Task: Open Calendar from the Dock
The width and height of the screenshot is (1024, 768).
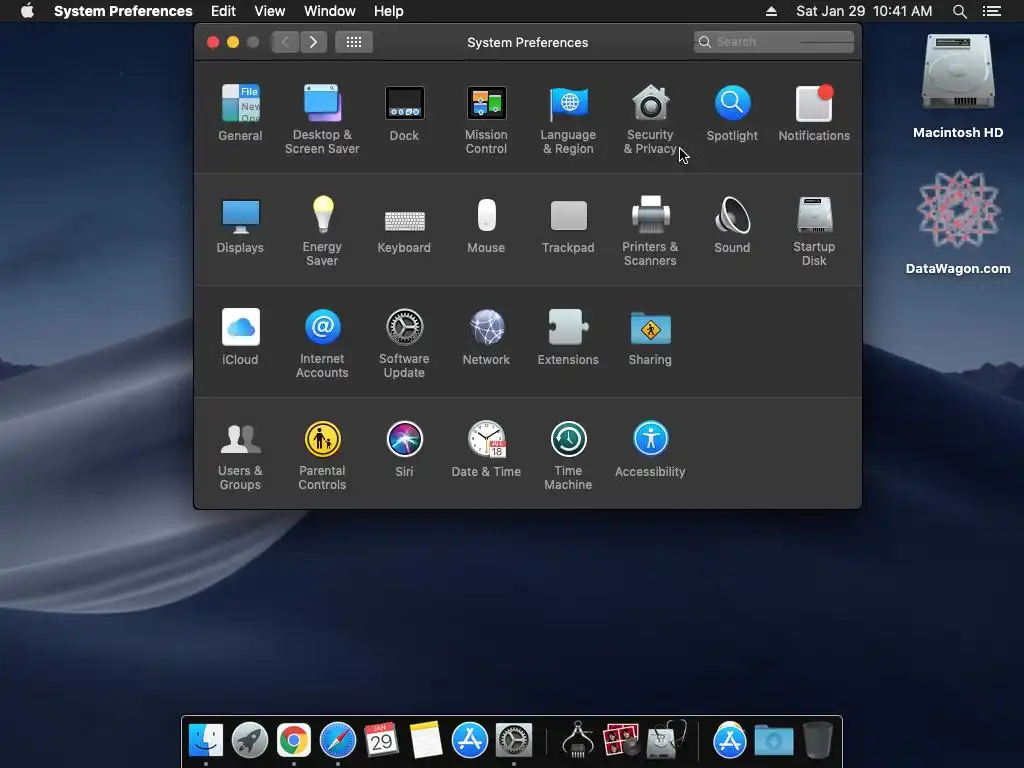Action: pos(381,740)
